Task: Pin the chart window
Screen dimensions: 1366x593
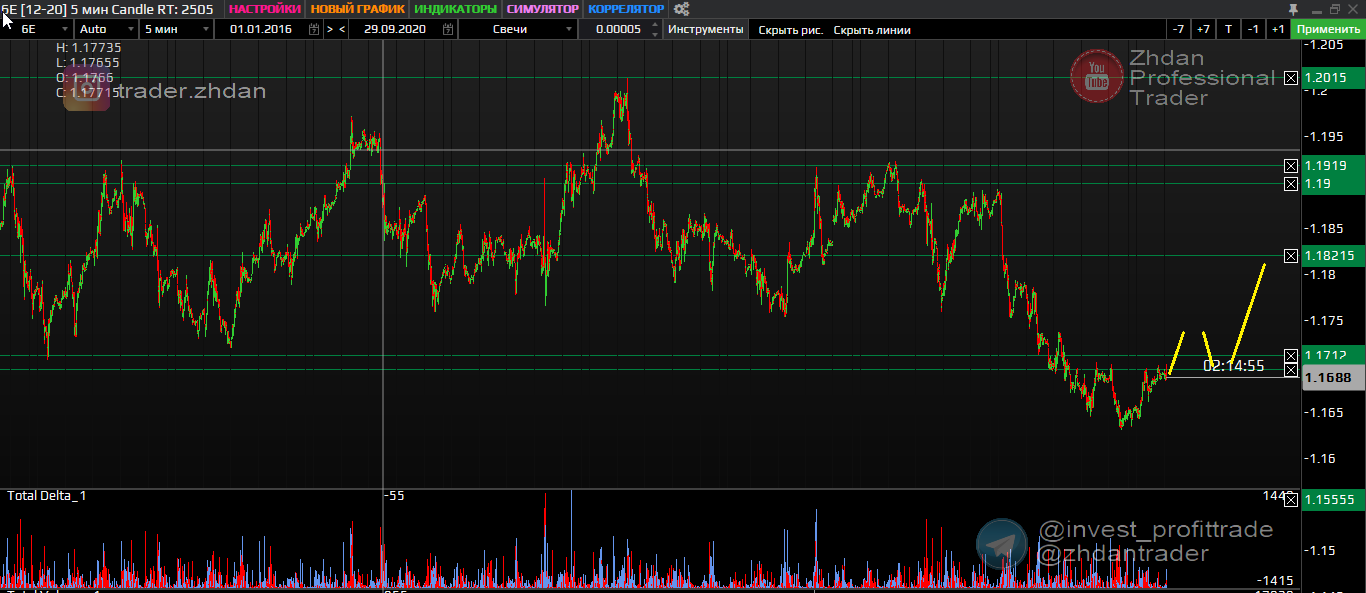Action: [1293, 9]
